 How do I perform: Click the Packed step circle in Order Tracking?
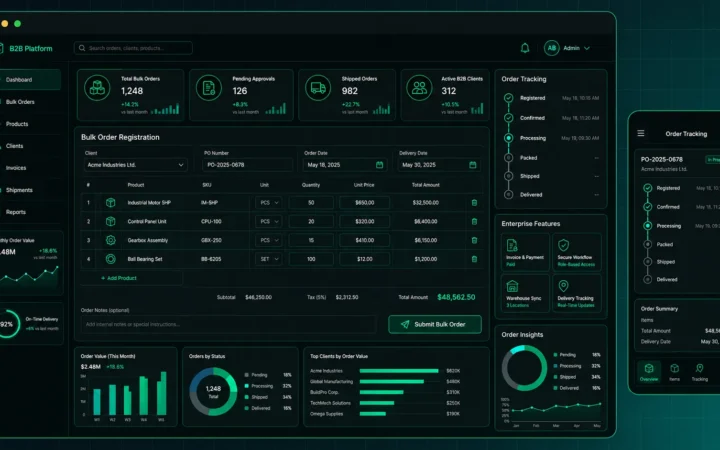coord(508,158)
